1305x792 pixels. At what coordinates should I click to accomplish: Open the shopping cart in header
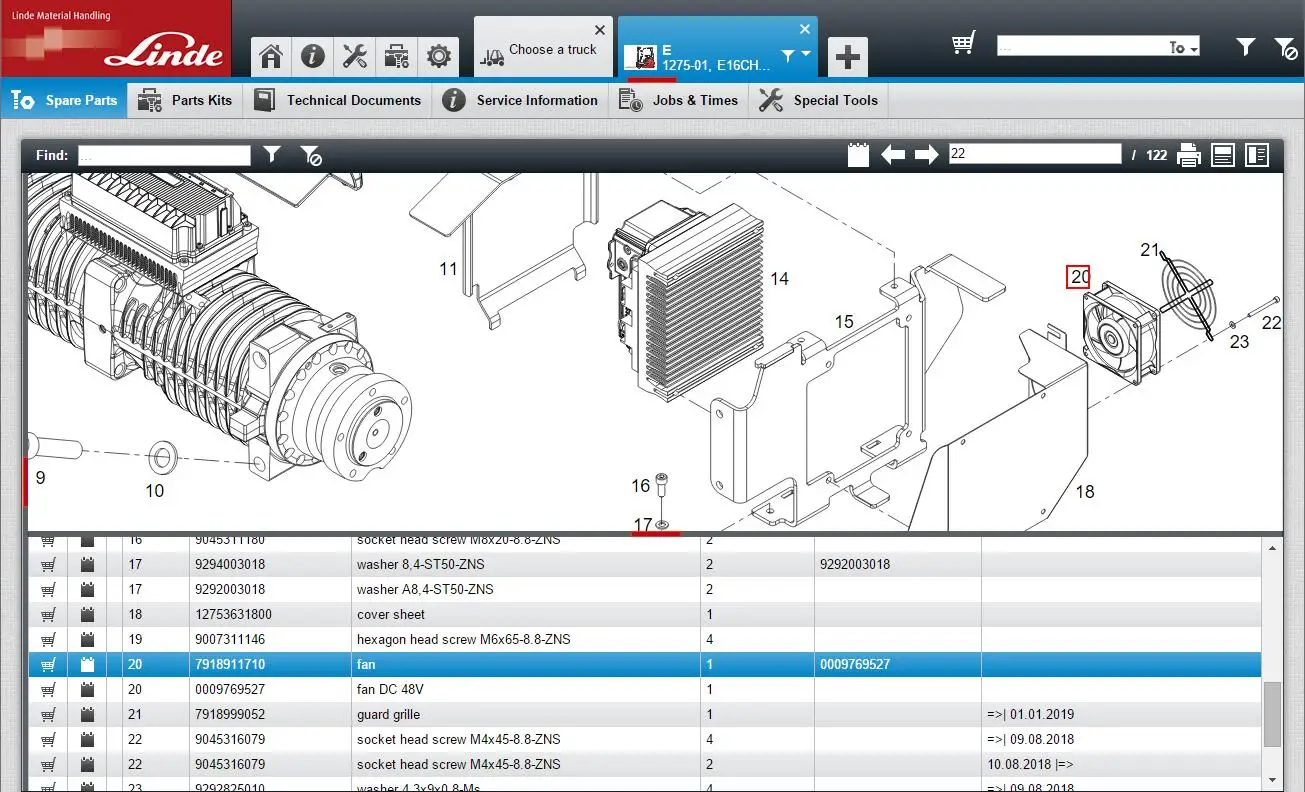tap(963, 43)
